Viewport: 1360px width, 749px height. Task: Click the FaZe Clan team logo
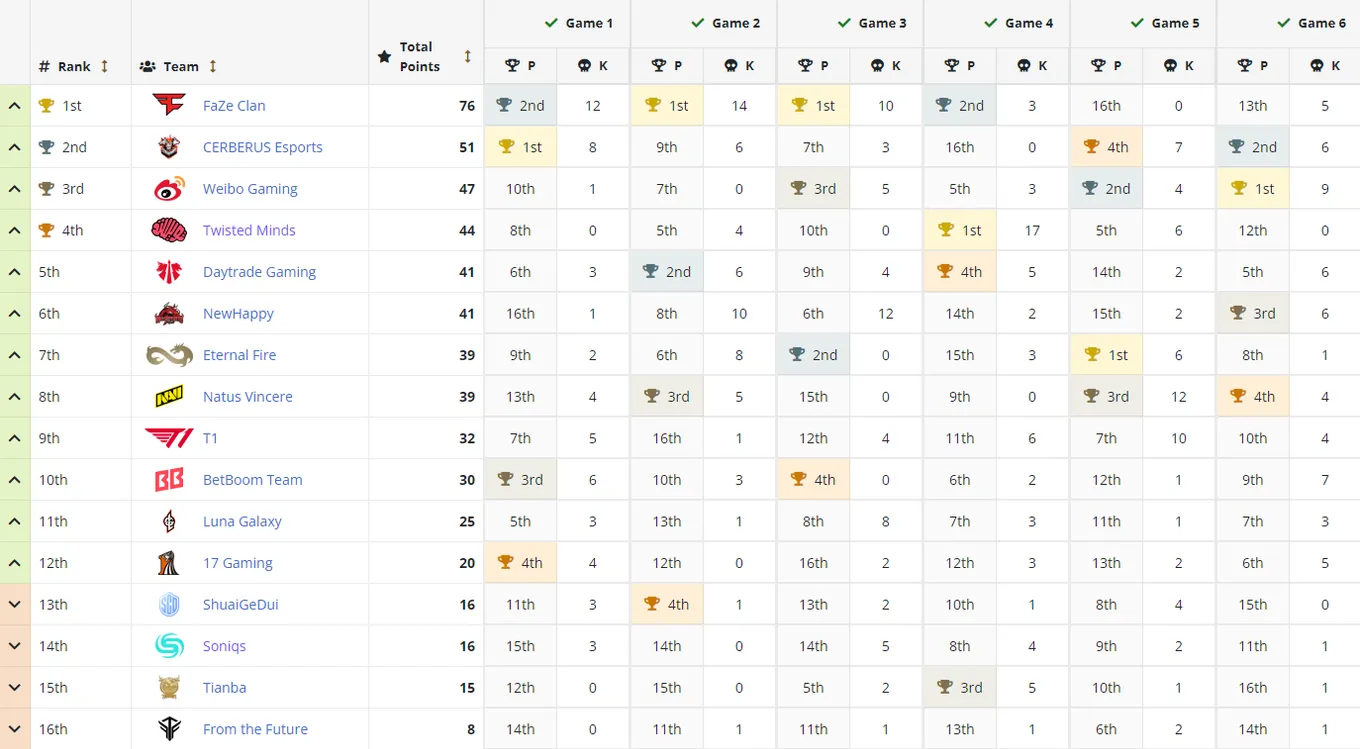(169, 105)
